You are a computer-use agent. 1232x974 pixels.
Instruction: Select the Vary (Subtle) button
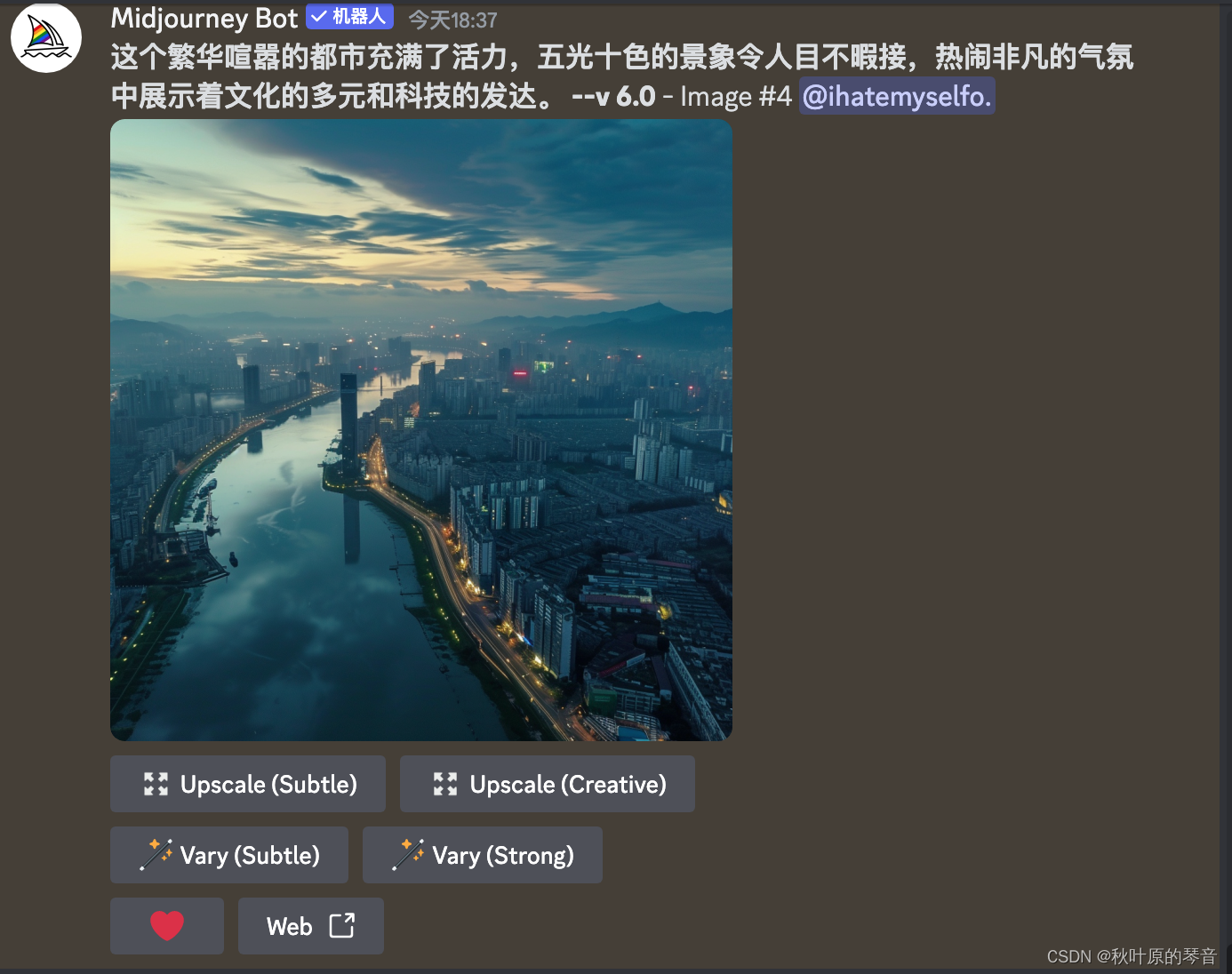click(x=229, y=855)
